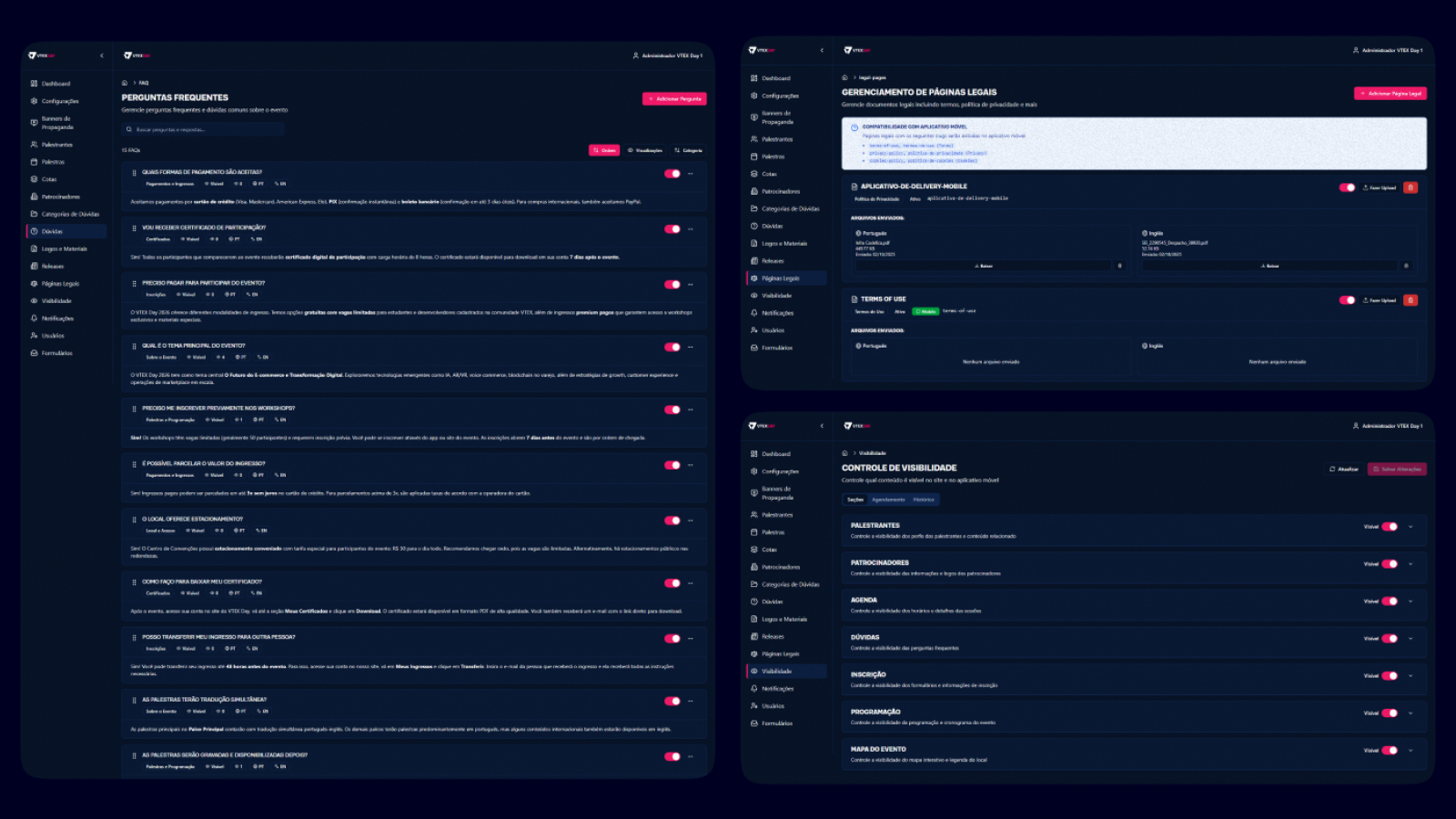The height and width of the screenshot is (819, 1456).
Task: Click the user icon next to Administrador in FAQ page
Action: [636, 56]
